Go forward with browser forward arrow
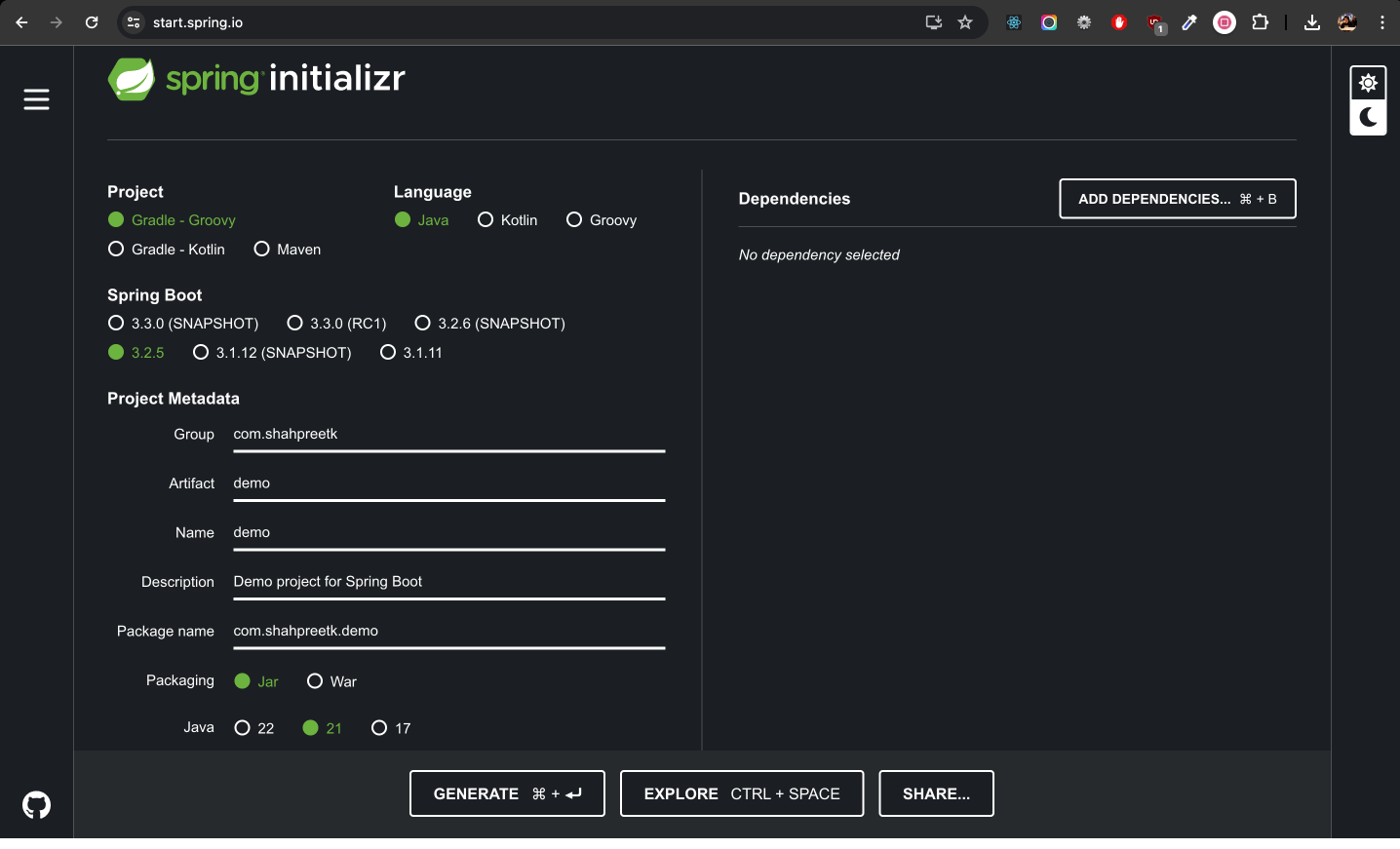Screen dimensions: 1400x849 tap(57, 22)
